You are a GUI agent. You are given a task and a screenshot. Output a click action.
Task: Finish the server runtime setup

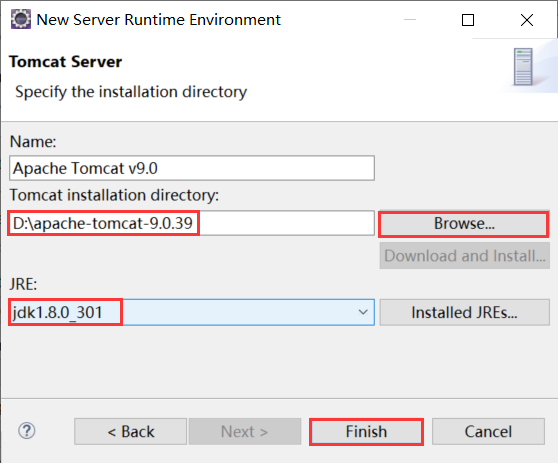pyautogui.click(x=366, y=431)
